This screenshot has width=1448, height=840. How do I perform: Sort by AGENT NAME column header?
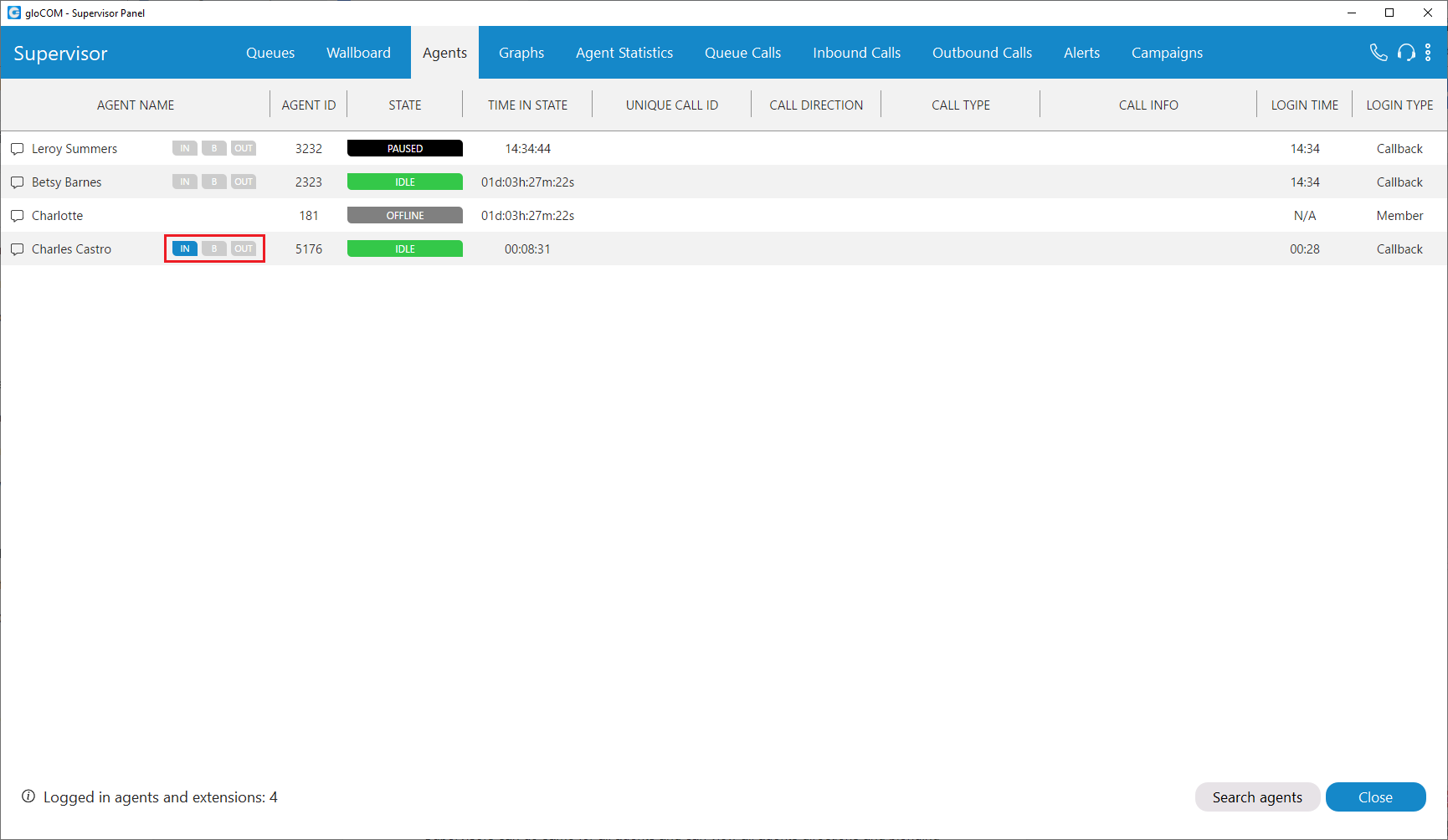[136, 105]
